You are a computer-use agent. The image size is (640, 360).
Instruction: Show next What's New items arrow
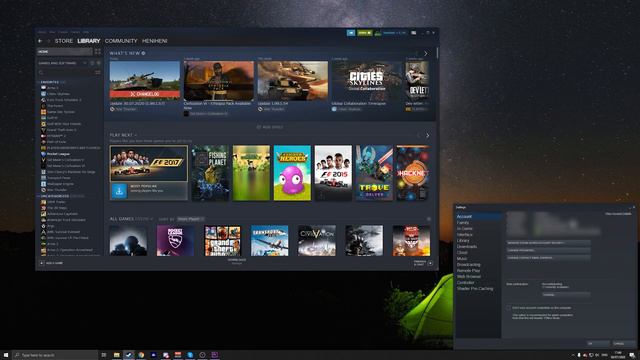coord(426,53)
